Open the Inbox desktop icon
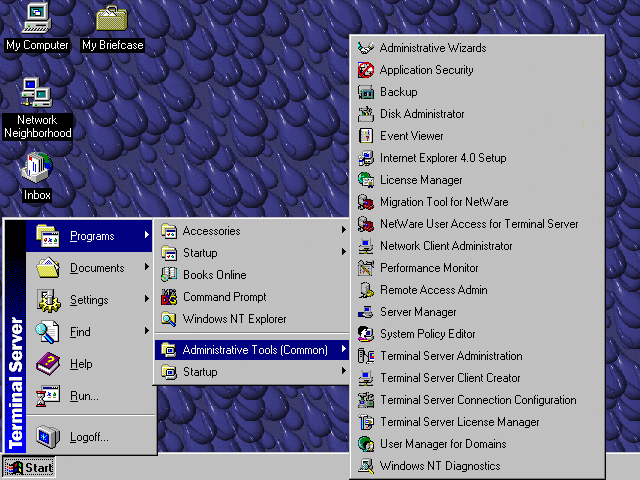640x480 pixels. coord(37,168)
